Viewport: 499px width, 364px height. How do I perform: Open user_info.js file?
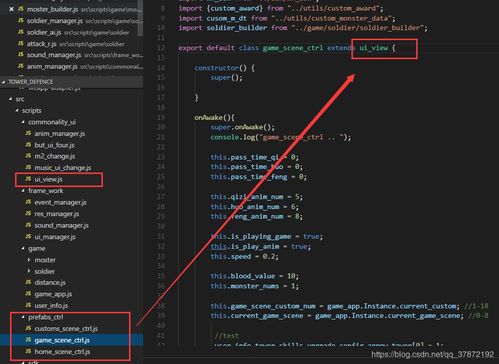click(x=51, y=305)
